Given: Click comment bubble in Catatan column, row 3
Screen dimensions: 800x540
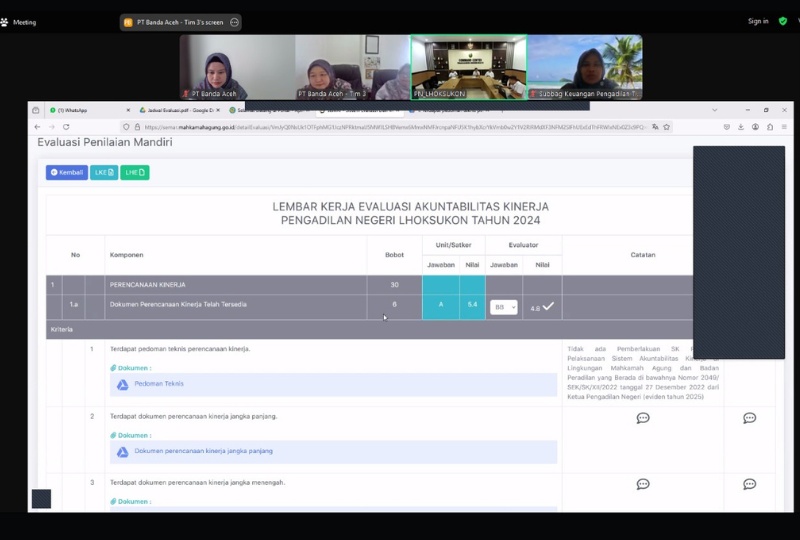Looking at the screenshot, I should point(643,484).
